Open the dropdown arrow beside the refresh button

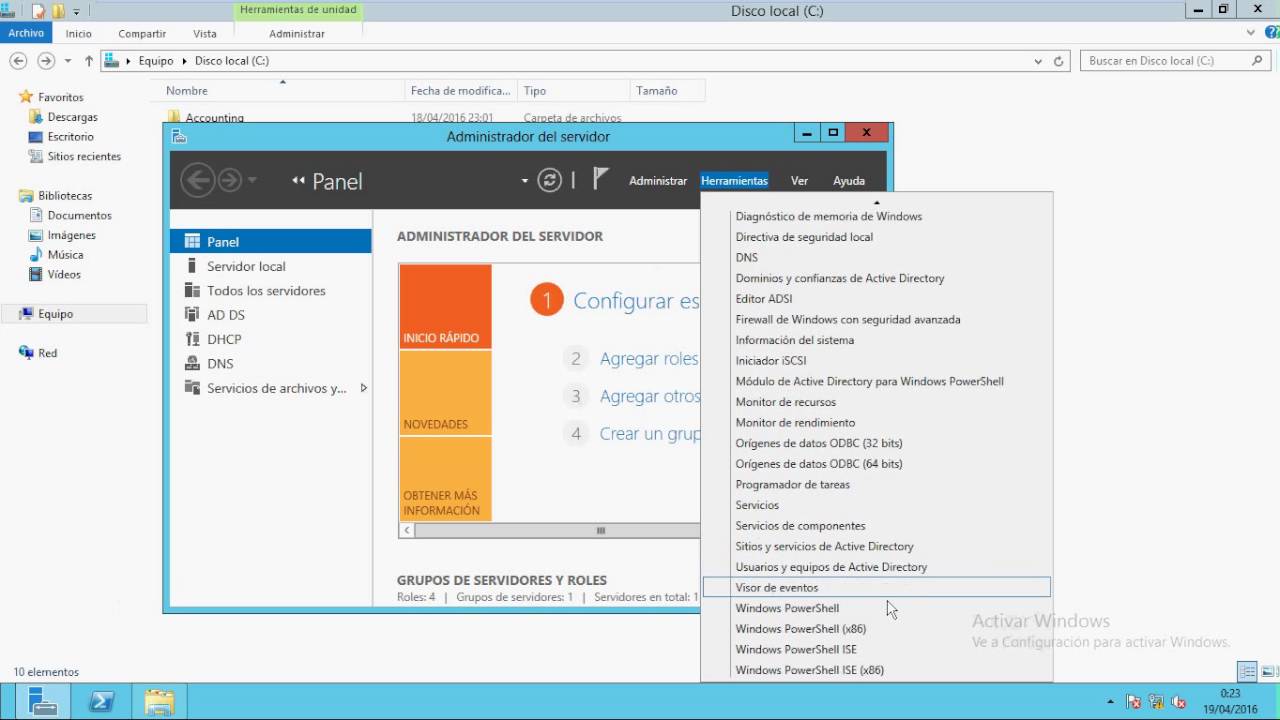(x=524, y=181)
